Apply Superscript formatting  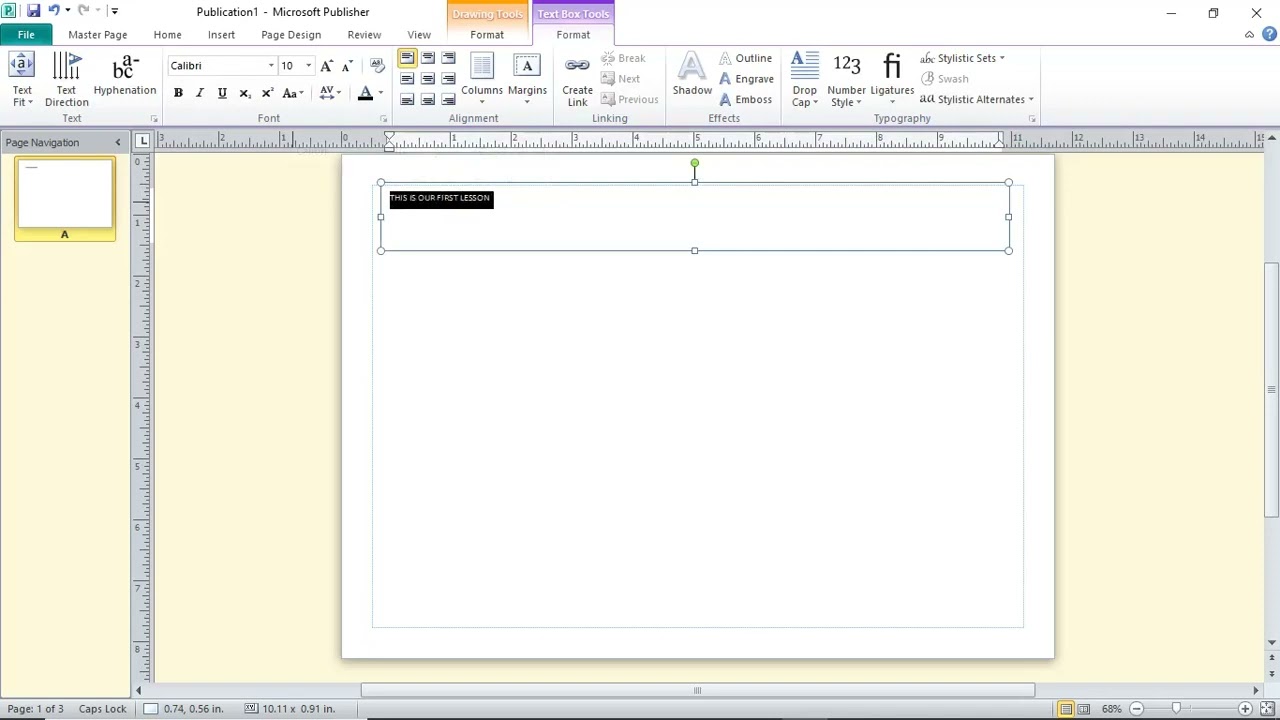point(267,93)
